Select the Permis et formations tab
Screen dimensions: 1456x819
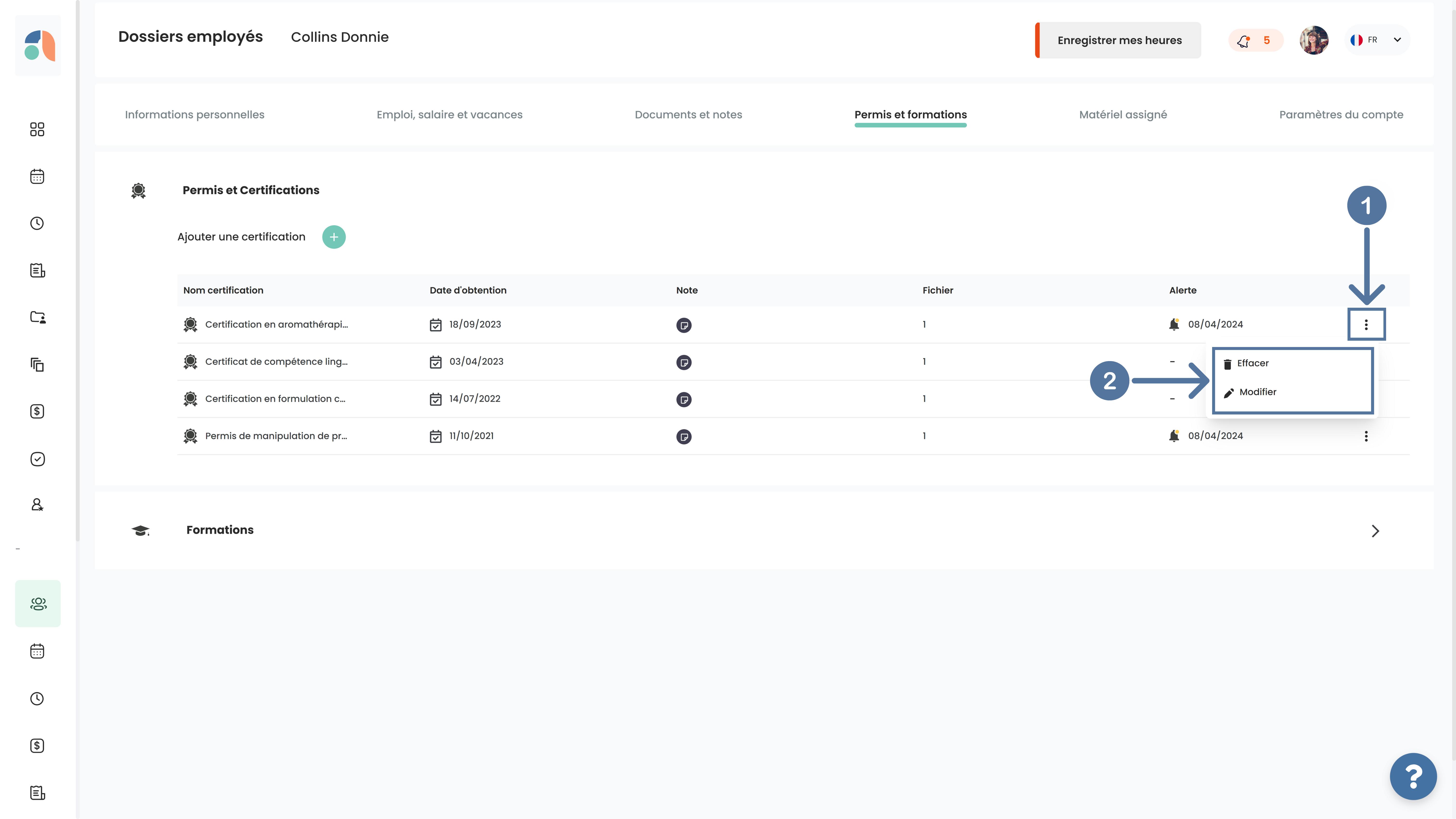(x=910, y=115)
